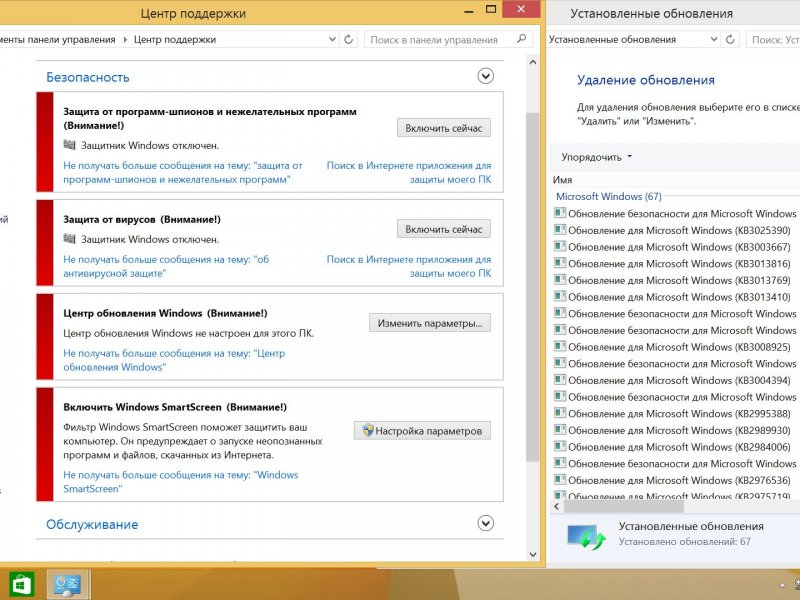The width and height of the screenshot is (800, 600).
Task: Click the icon of update KB3013816
Action: click(560, 263)
